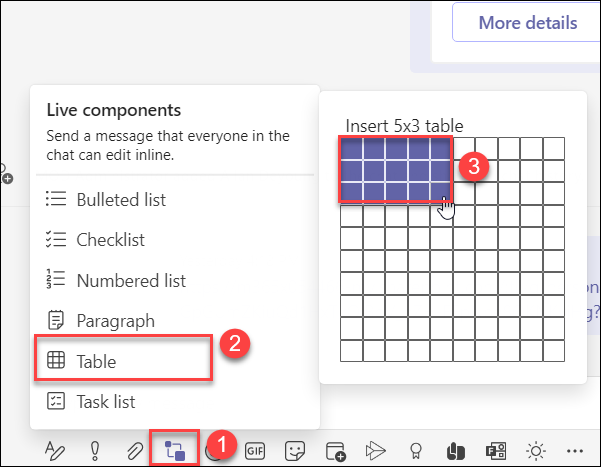Open the Format text editor icon
Viewport: 601px width, 467px height.
pos(56,450)
